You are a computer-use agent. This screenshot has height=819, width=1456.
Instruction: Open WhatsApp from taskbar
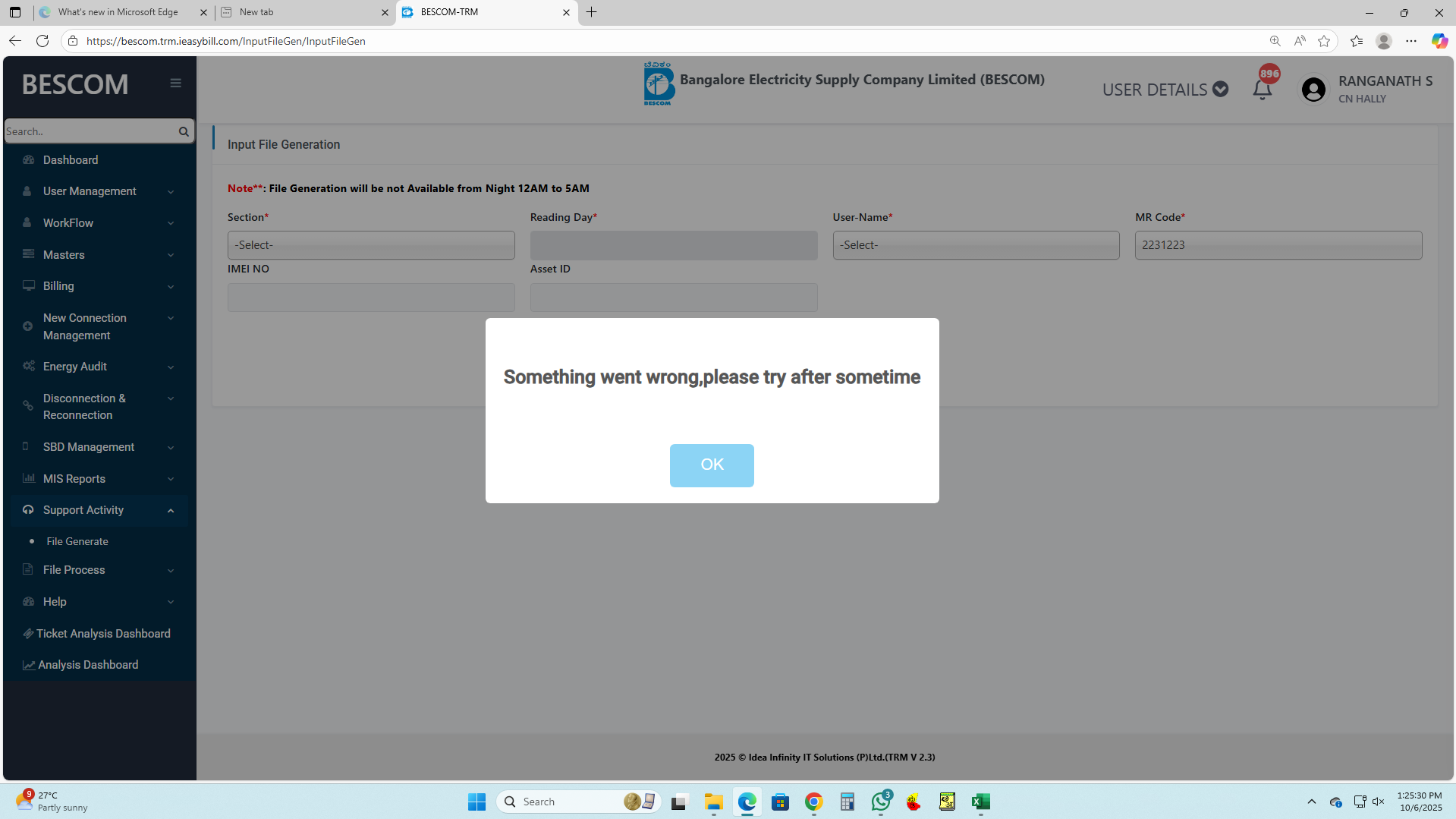coord(881,802)
